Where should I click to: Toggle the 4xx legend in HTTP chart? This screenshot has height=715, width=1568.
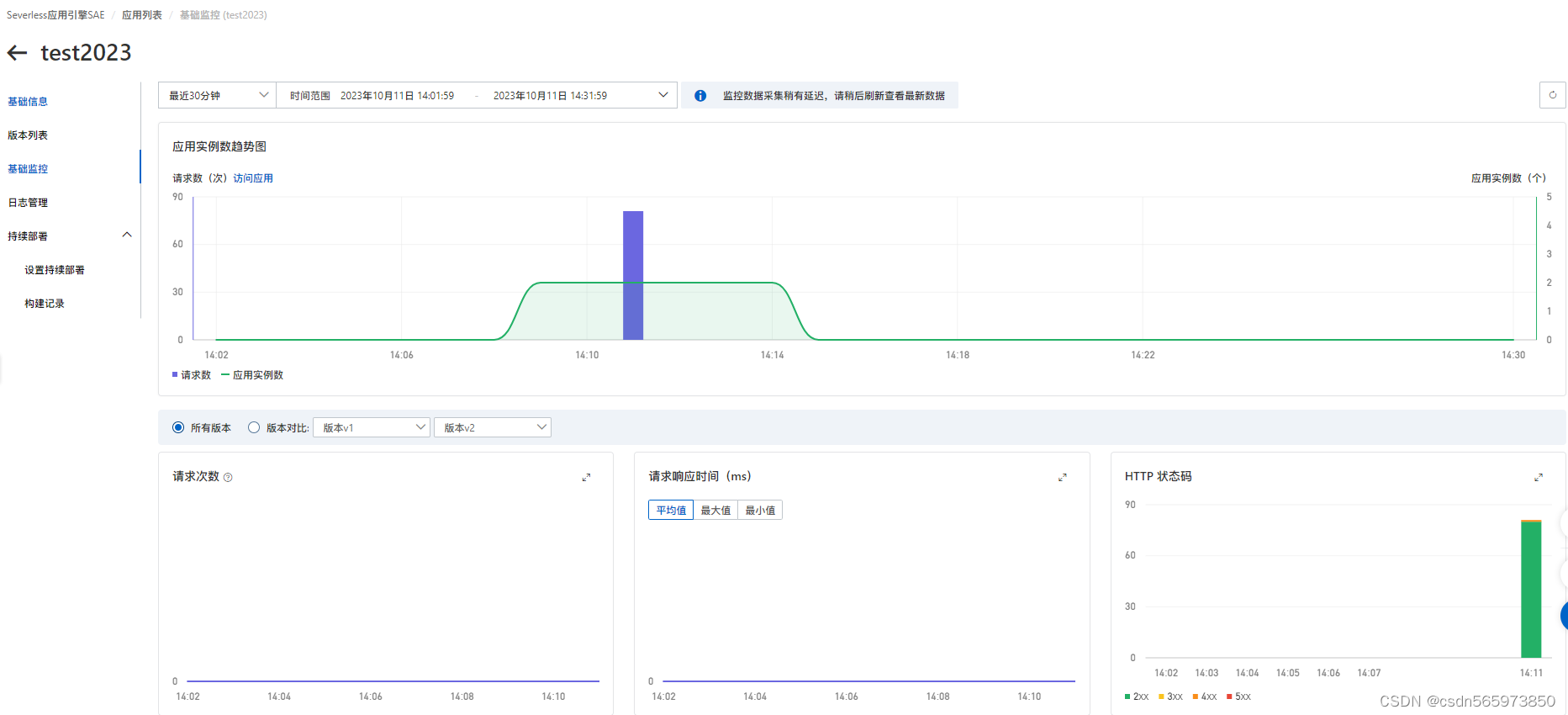[x=1205, y=696]
